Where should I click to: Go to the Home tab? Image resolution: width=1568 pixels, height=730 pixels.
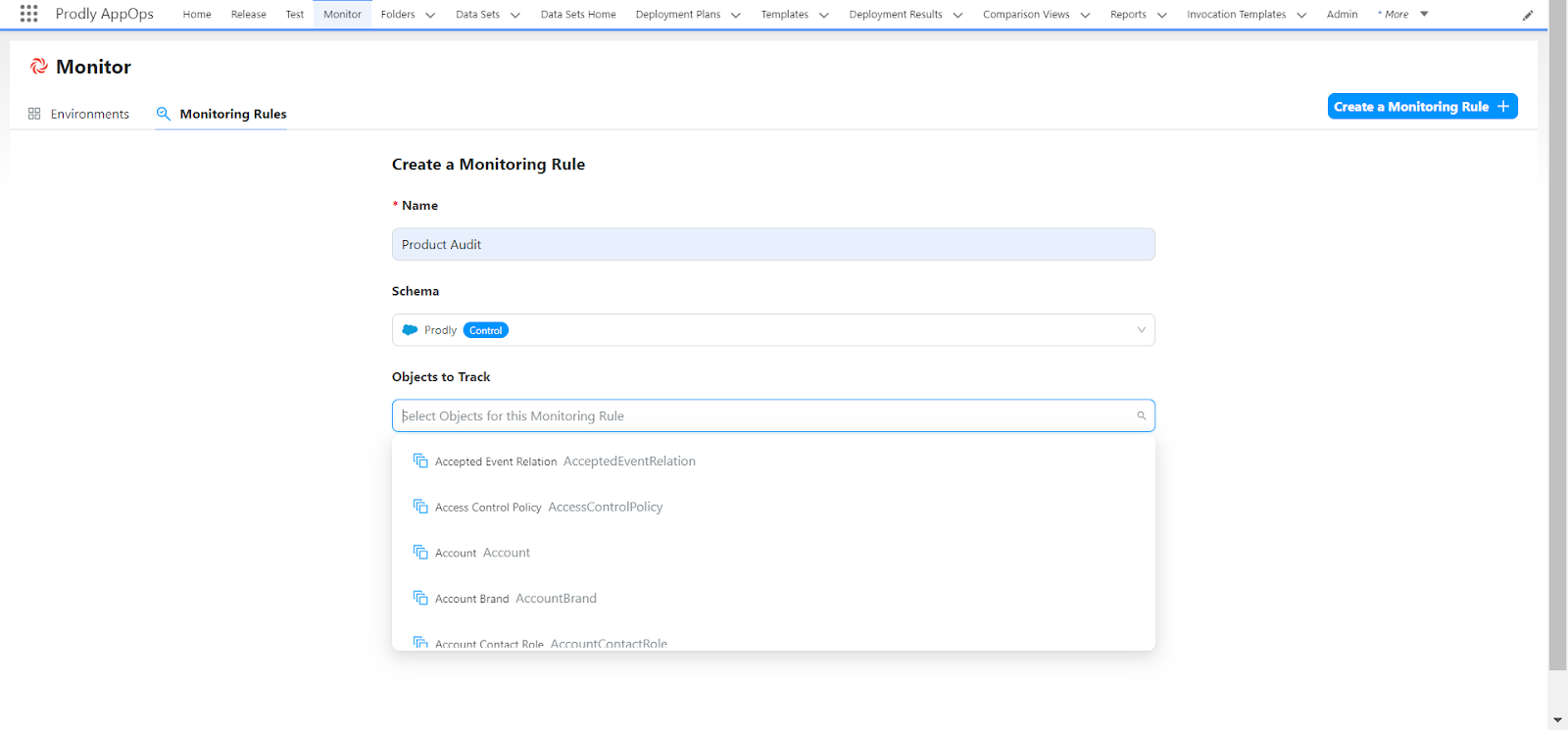197,15
